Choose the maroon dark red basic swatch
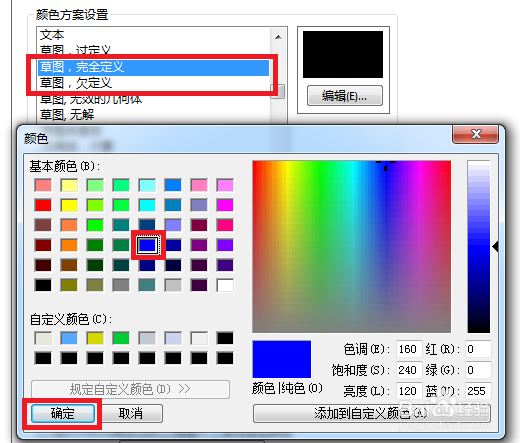The image size is (520, 443). pos(43,245)
